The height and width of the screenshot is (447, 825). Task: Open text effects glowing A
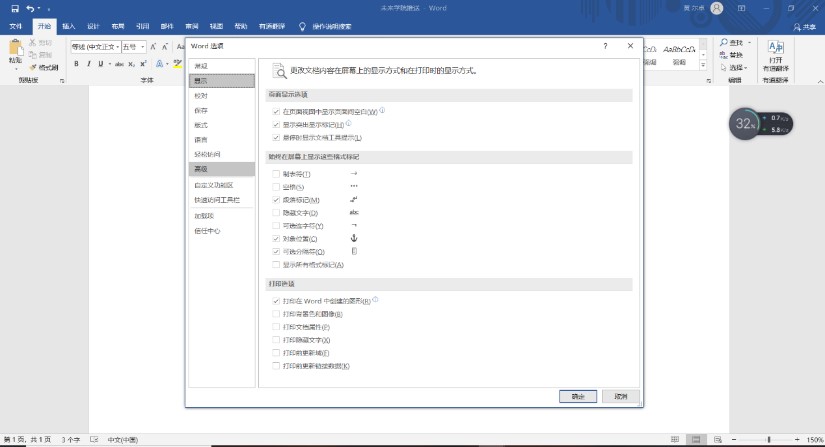(x=159, y=64)
